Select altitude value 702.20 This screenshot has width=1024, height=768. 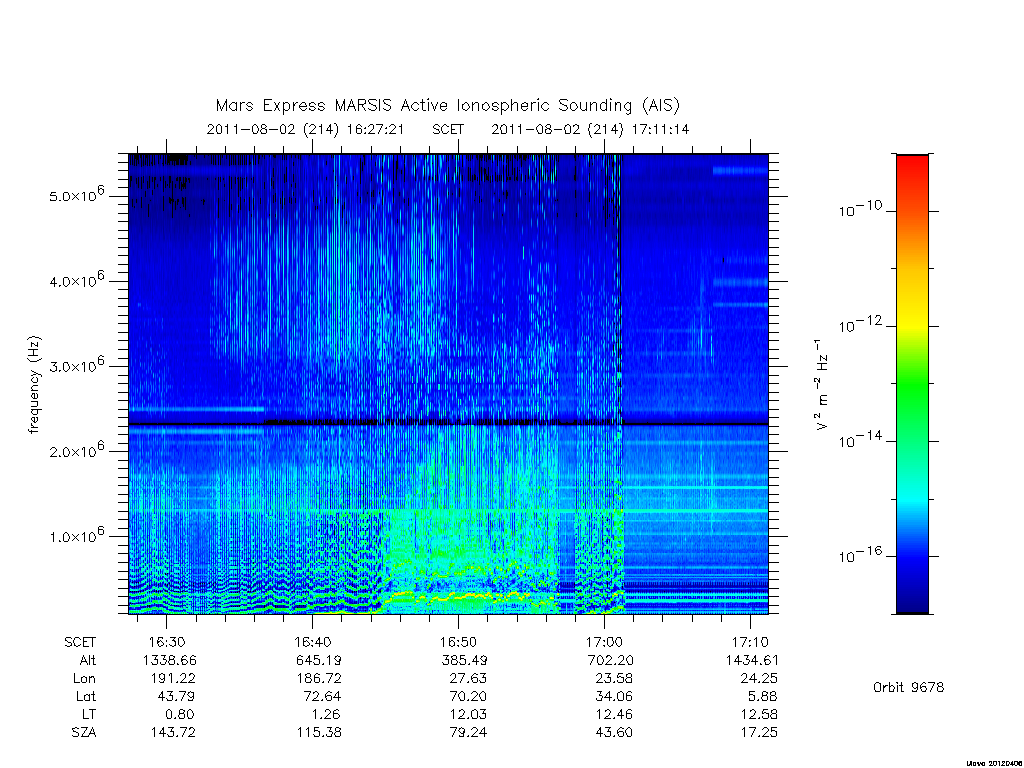[611, 660]
